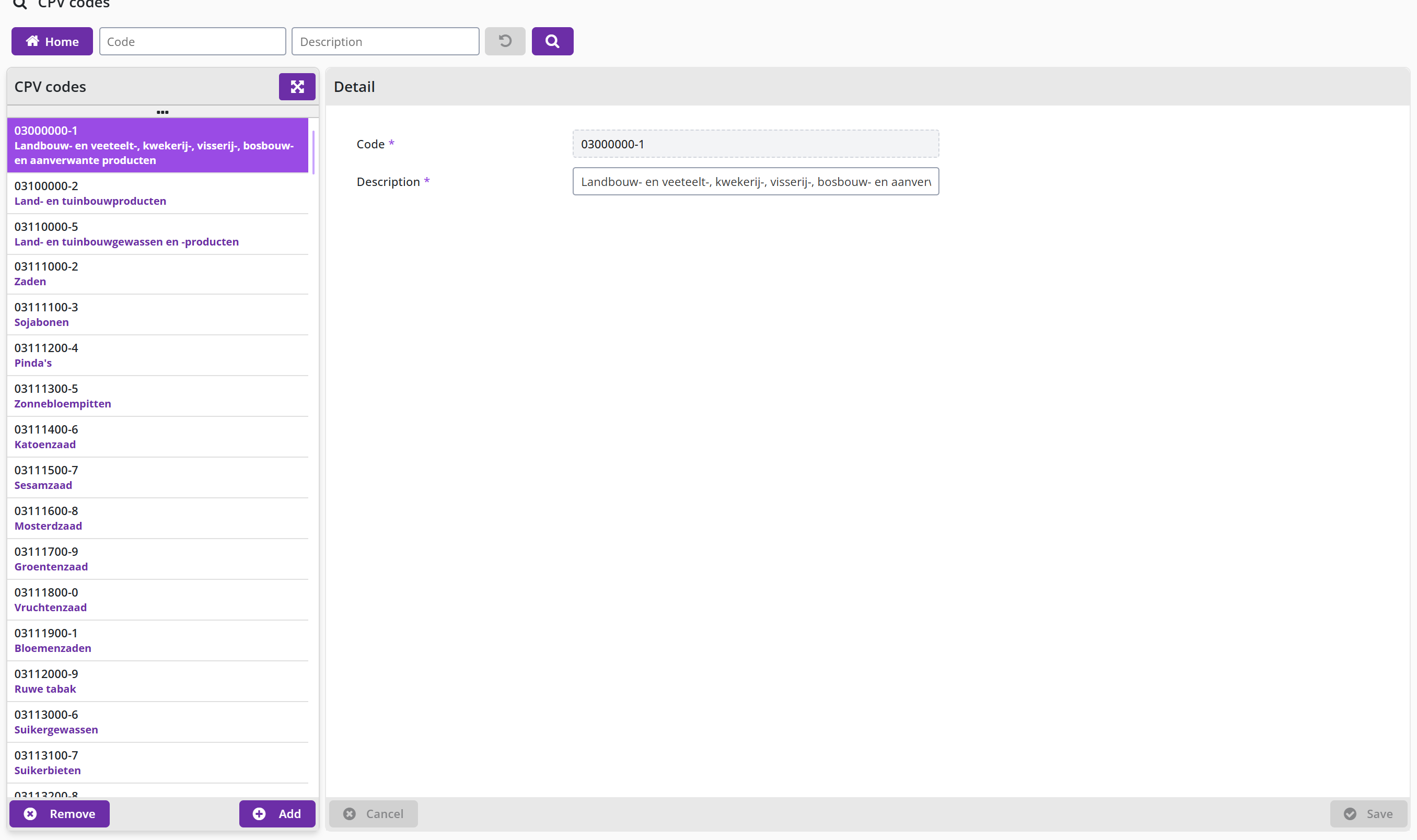Image resolution: width=1417 pixels, height=840 pixels.
Task: Select row 03111900-1 Bloemenzaden
Action: click(x=157, y=641)
